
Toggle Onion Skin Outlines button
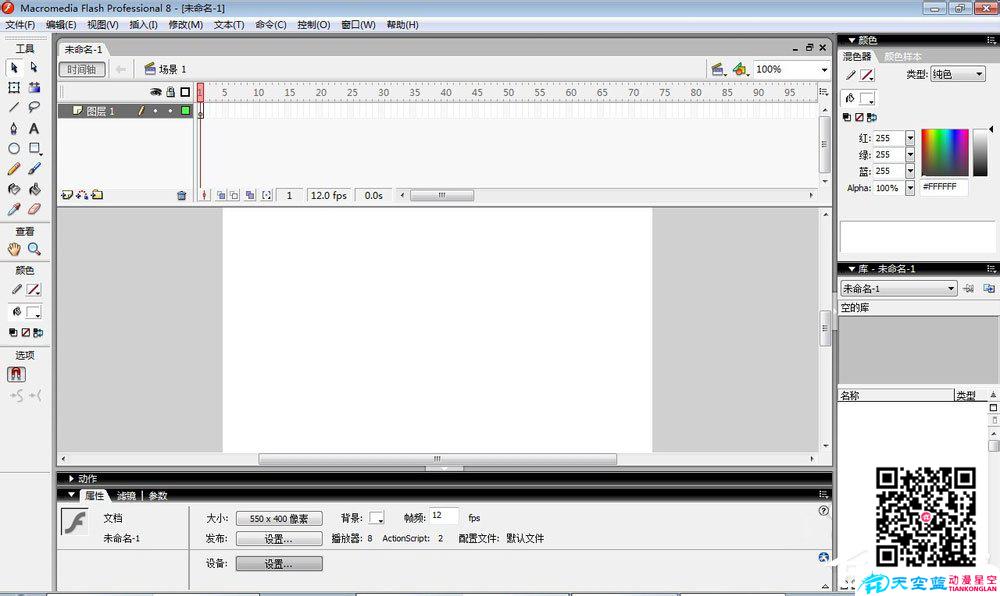coord(234,195)
